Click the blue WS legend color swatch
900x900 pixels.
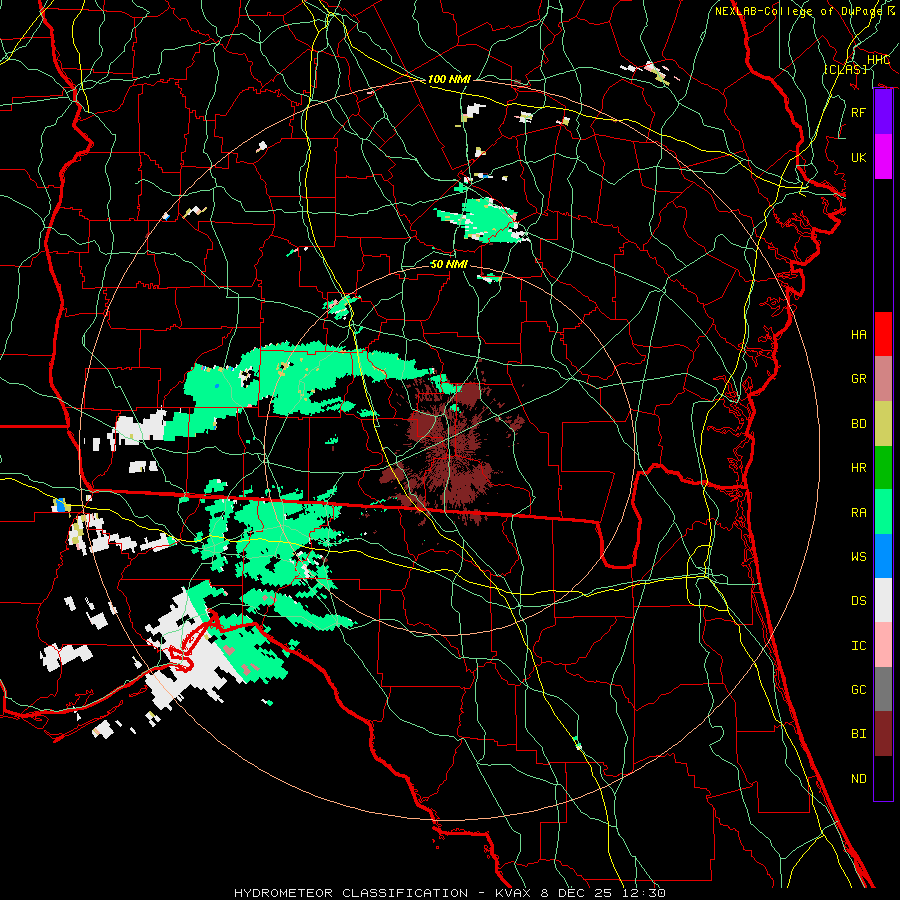(883, 556)
